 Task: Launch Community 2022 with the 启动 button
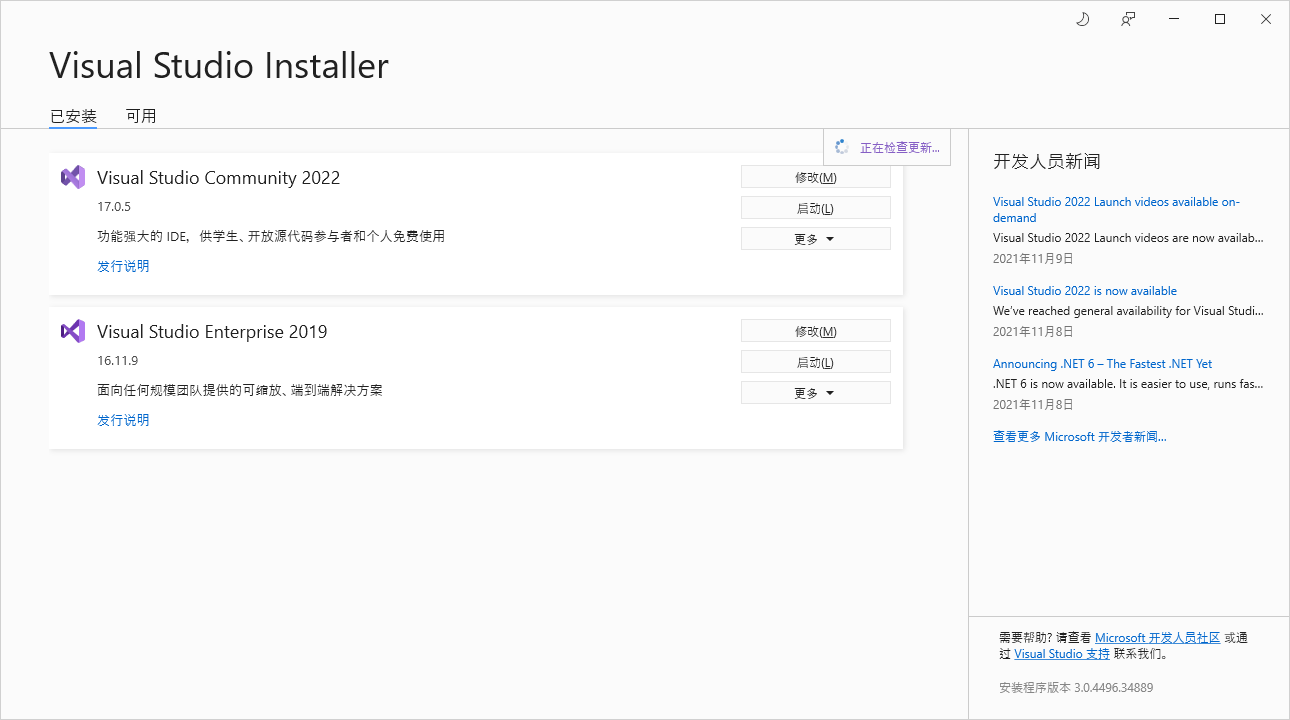pos(815,207)
